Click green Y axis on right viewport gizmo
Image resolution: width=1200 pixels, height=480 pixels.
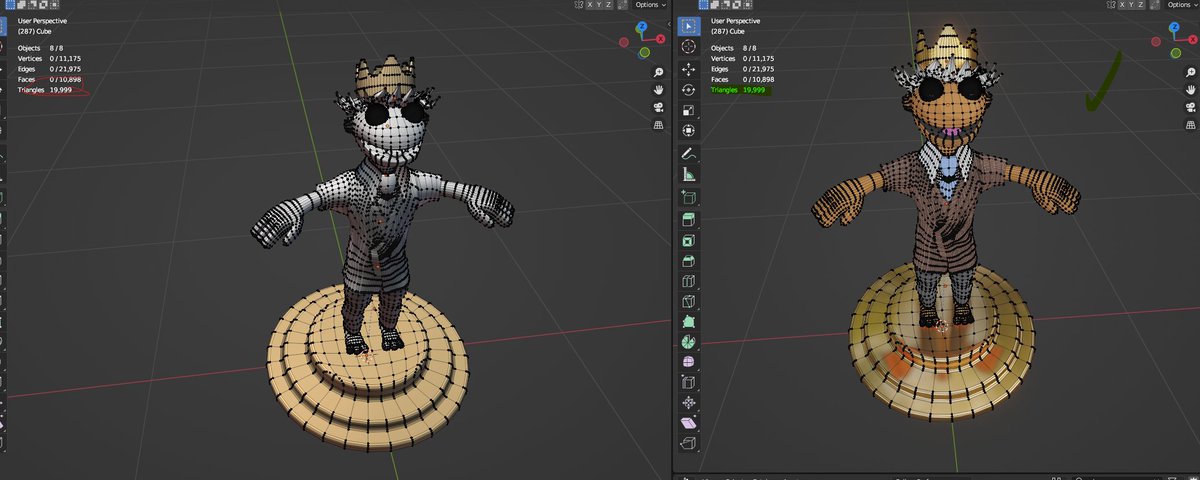1176,52
